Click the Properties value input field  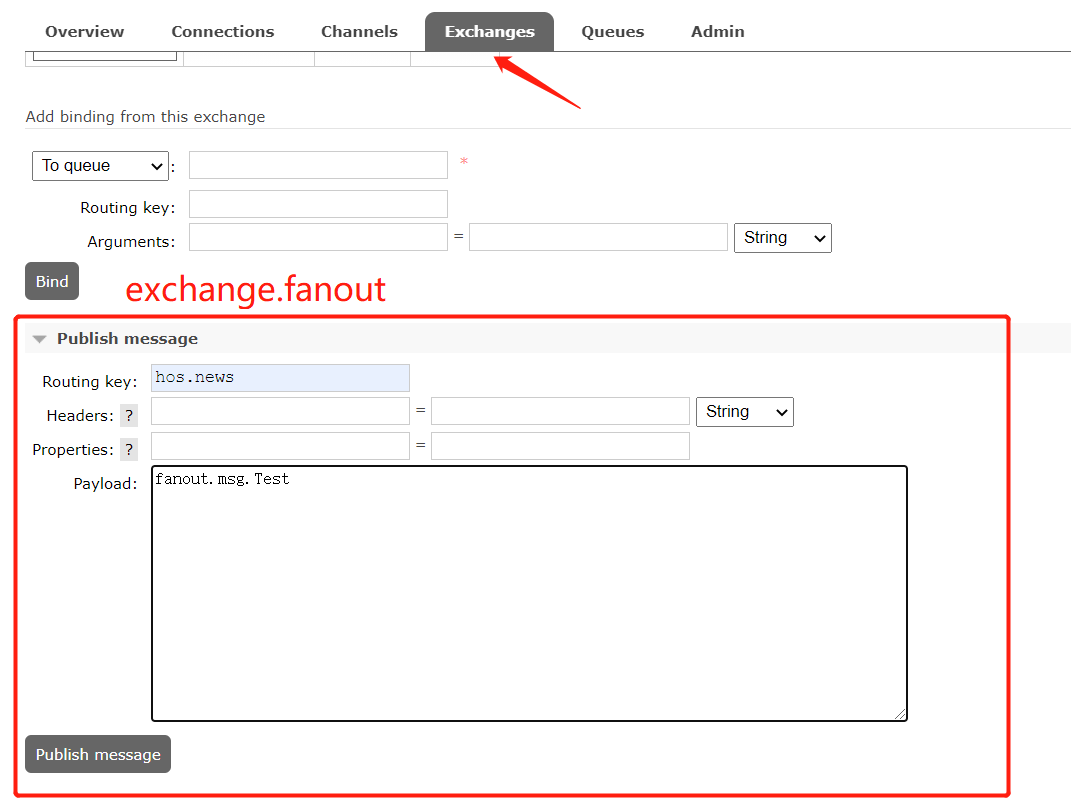(x=560, y=445)
